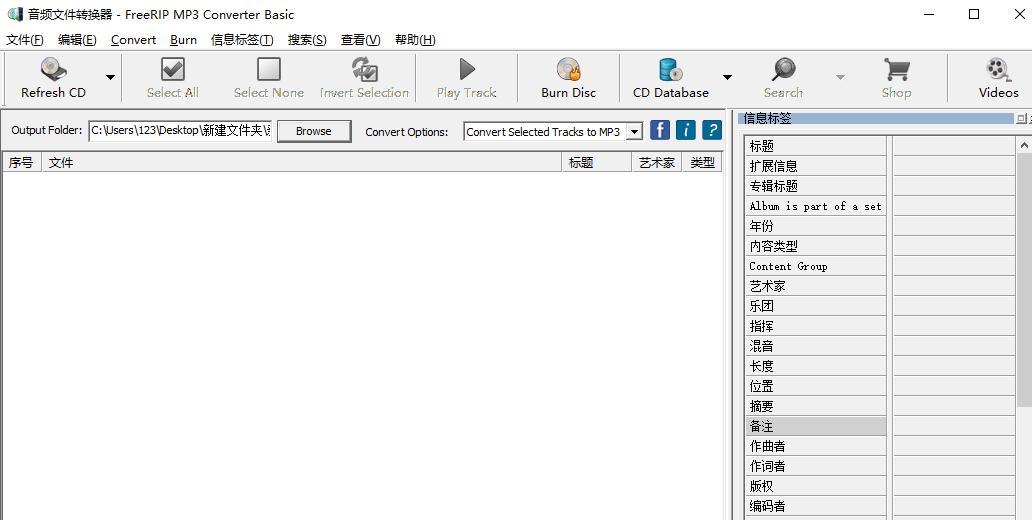Open the 帮助(H) menu

(x=415, y=39)
